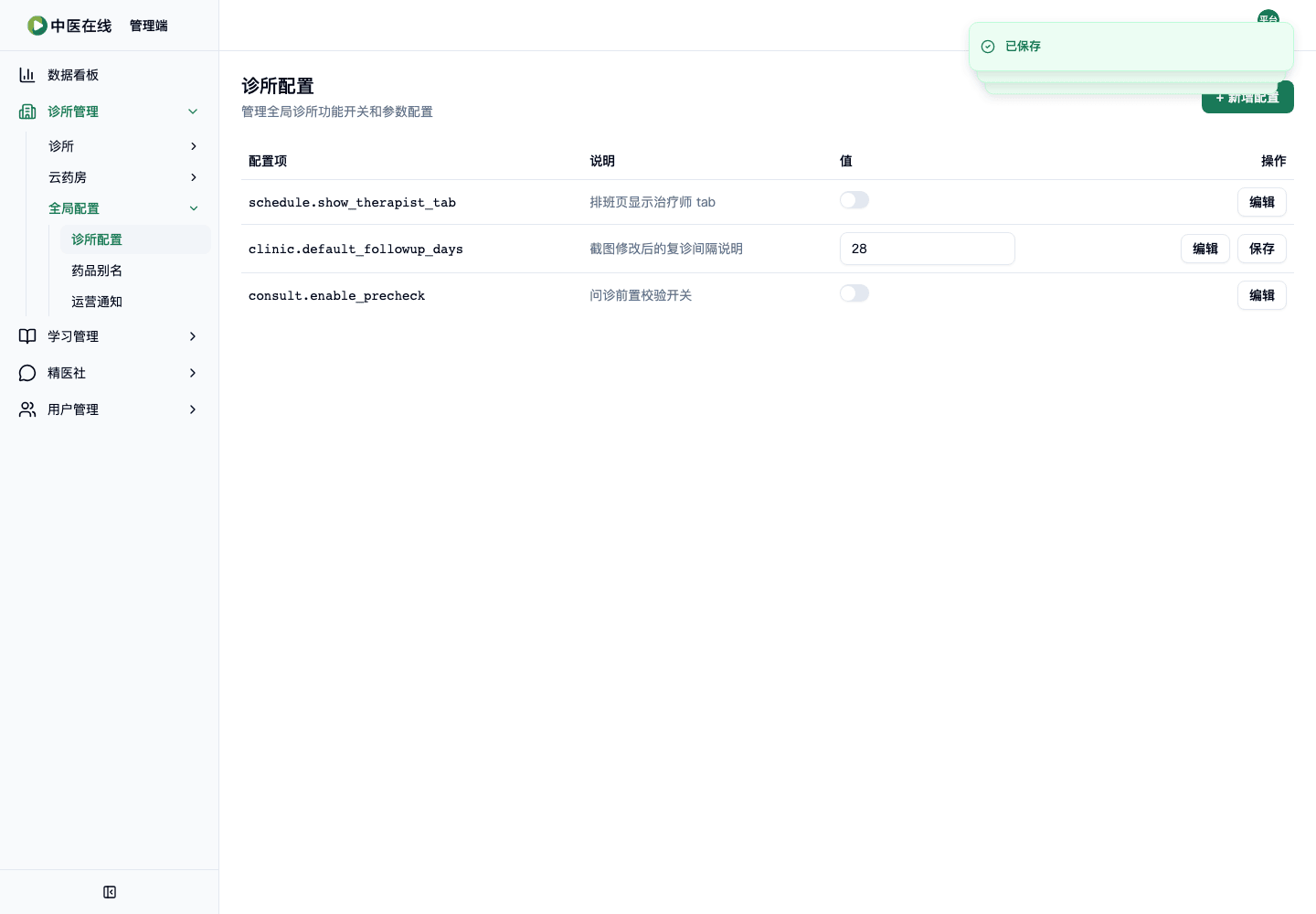Click subtitle 管理全局诊所功能开关和参数配置
The width and height of the screenshot is (1316, 914).
point(337,112)
